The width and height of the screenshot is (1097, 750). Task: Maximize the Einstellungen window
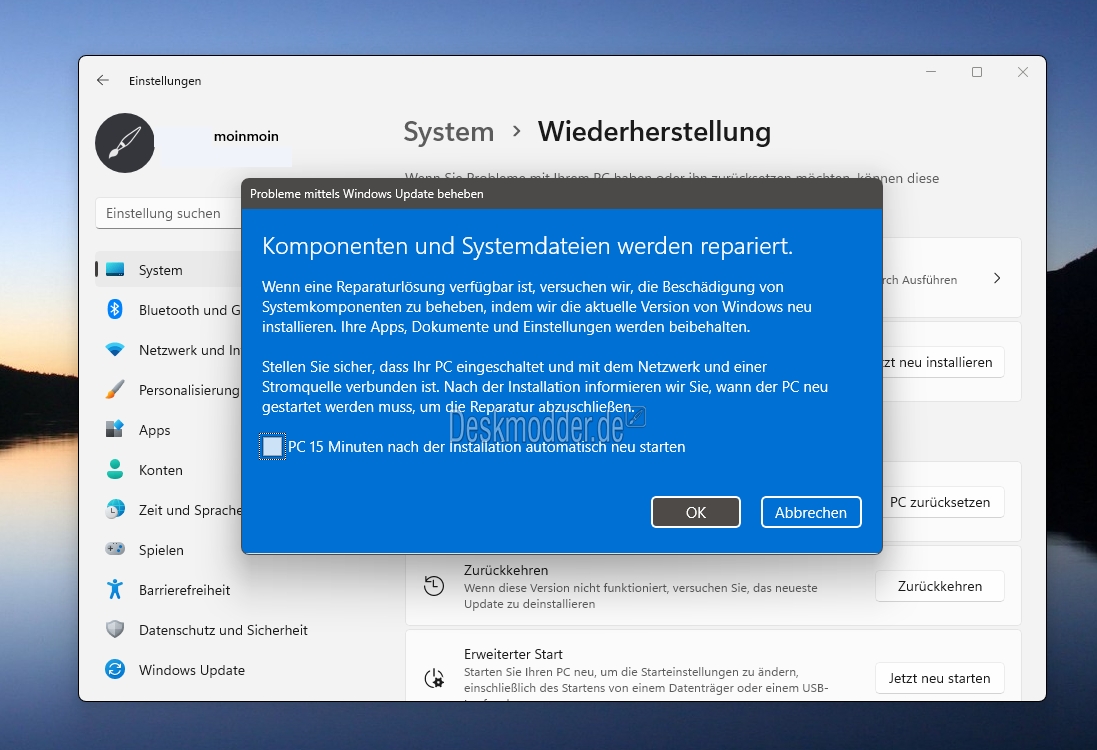[x=977, y=72]
